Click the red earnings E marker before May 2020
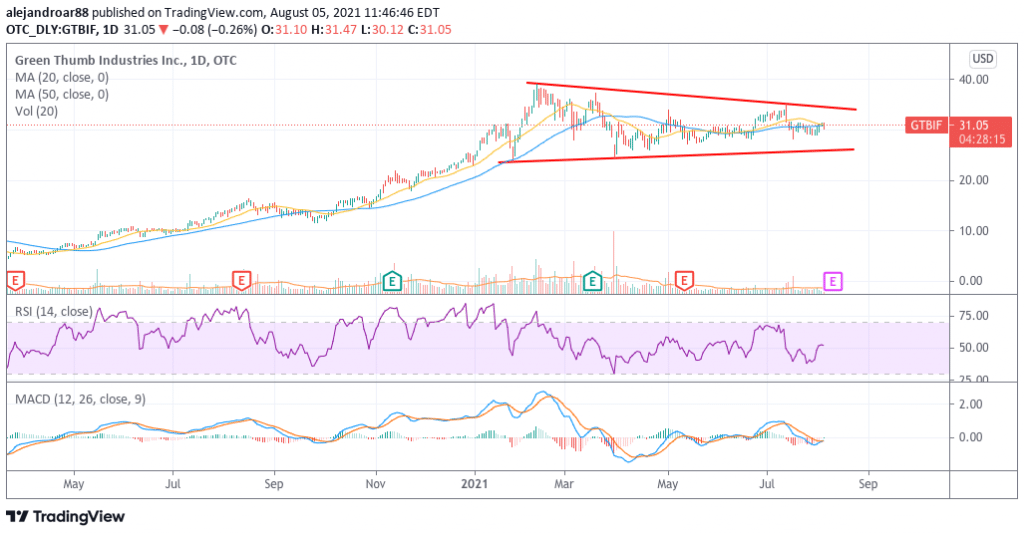Image resolution: width=1024 pixels, height=535 pixels. pyautogui.click(x=16, y=282)
